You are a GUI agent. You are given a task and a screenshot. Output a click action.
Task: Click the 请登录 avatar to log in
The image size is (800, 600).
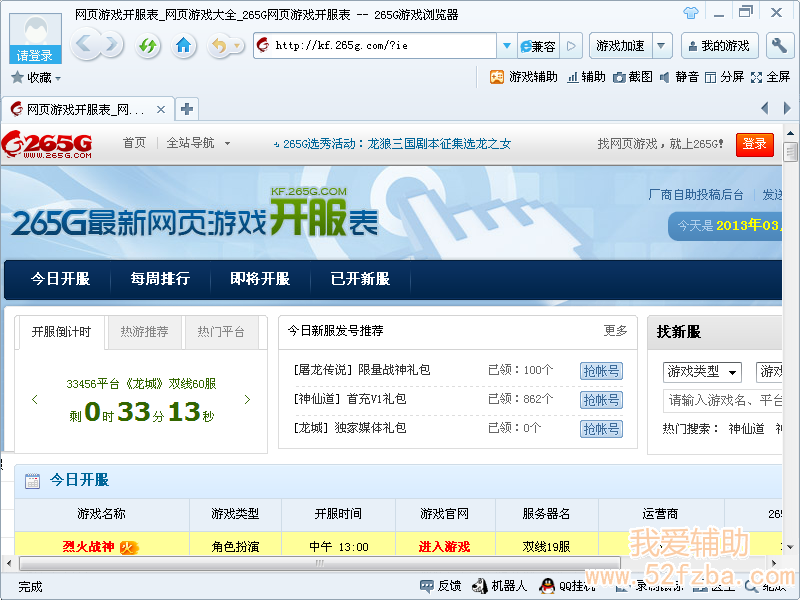(35, 38)
